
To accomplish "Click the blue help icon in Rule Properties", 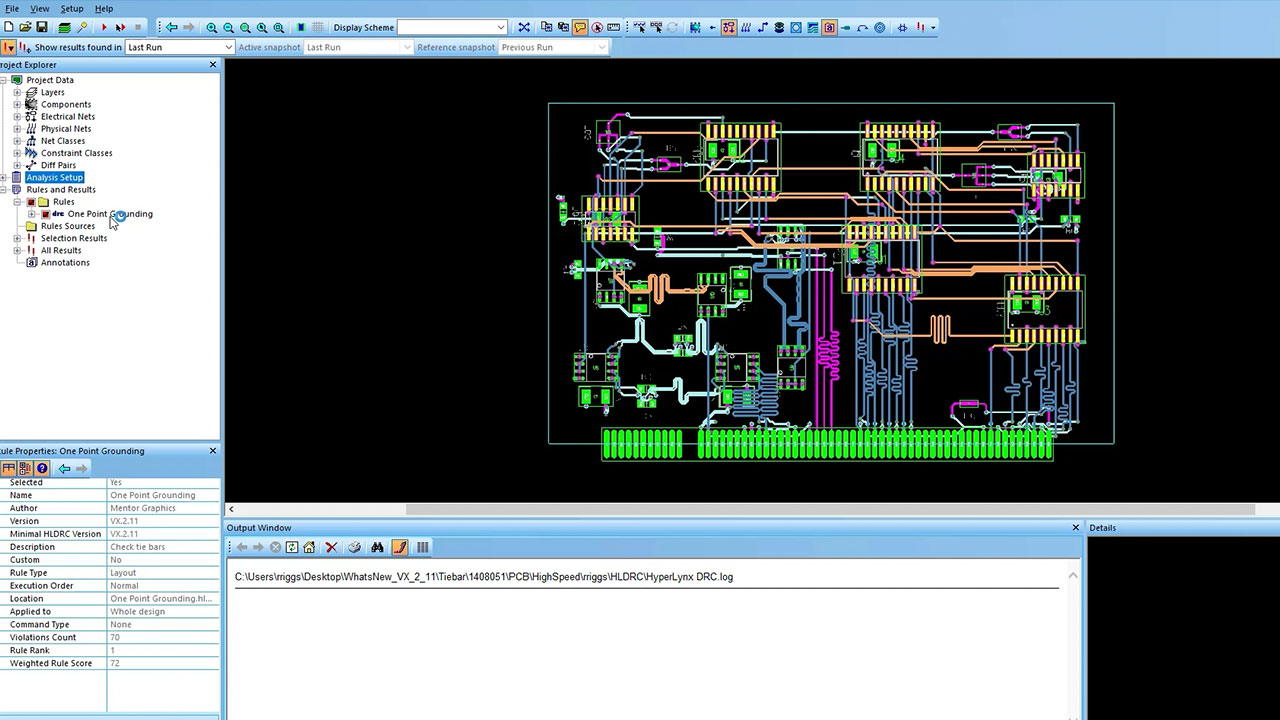I will (42, 468).
